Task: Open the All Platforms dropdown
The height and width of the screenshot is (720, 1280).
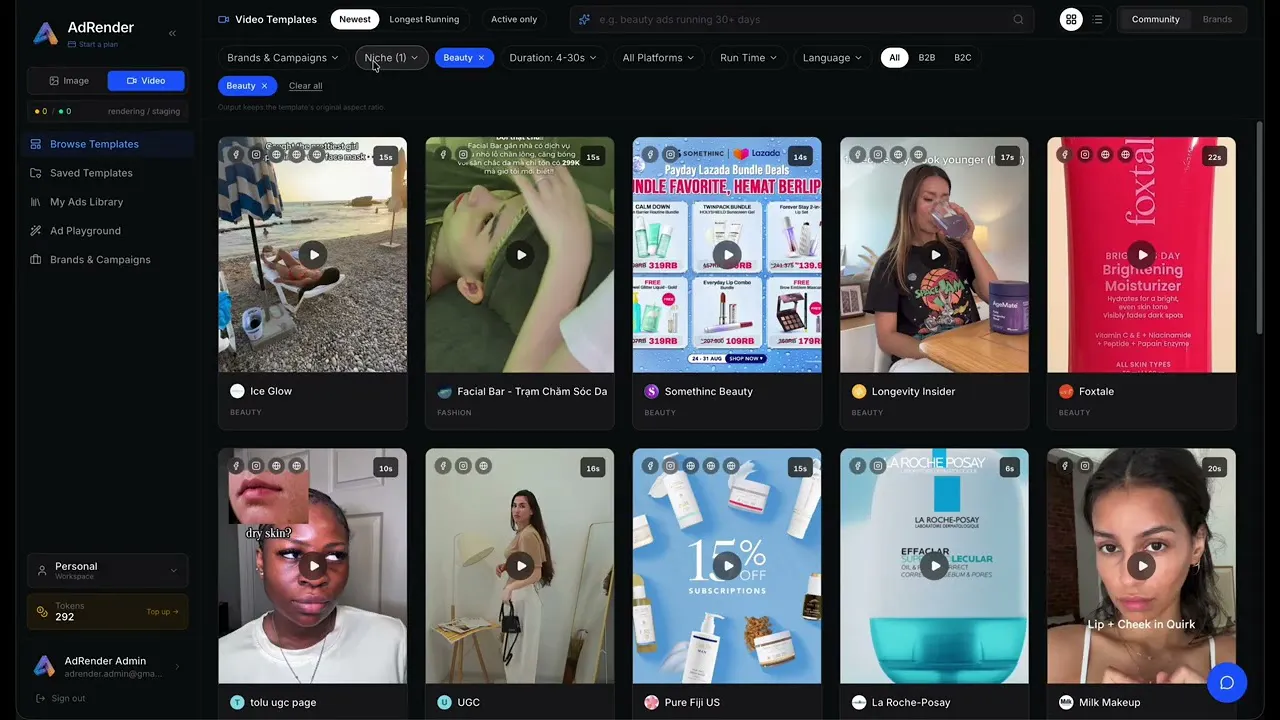Action: coord(658,58)
